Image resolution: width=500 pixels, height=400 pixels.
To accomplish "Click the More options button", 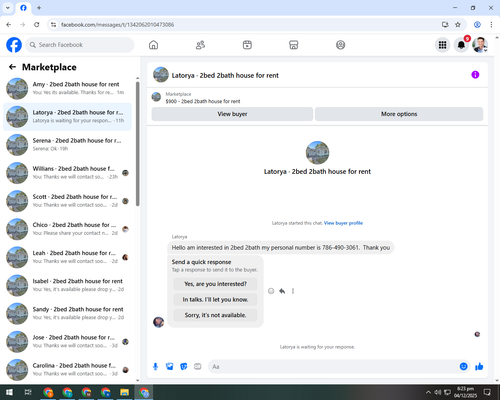I will [x=399, y=114].
